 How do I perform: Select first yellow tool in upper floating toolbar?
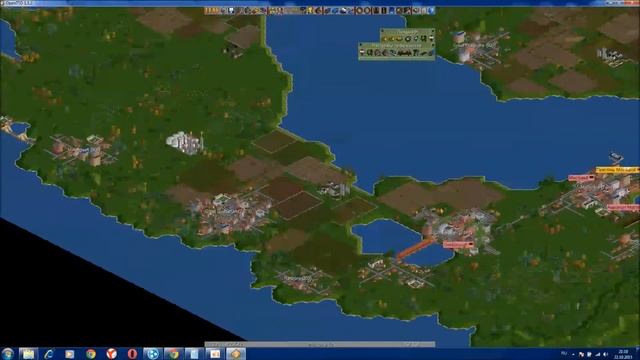click(385, 39)
